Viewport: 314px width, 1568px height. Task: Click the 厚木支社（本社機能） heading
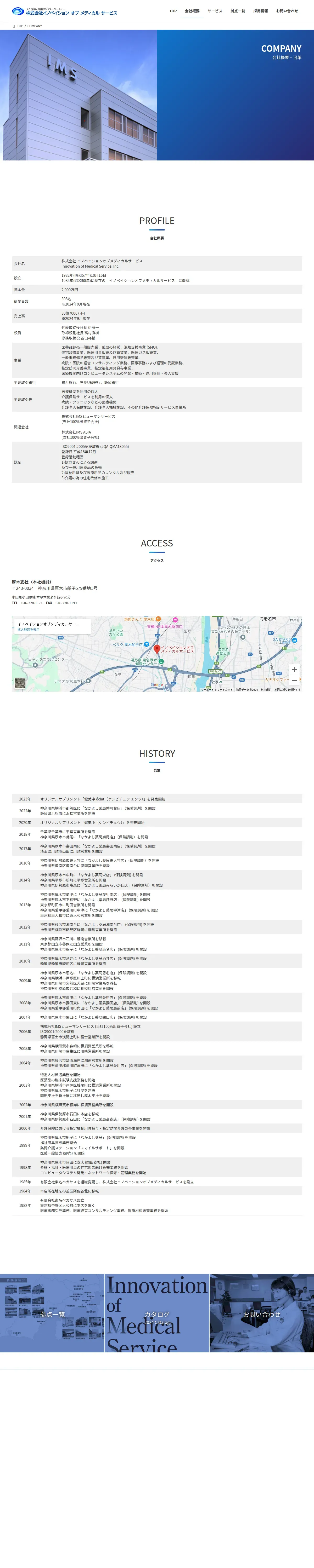point(32,582)
